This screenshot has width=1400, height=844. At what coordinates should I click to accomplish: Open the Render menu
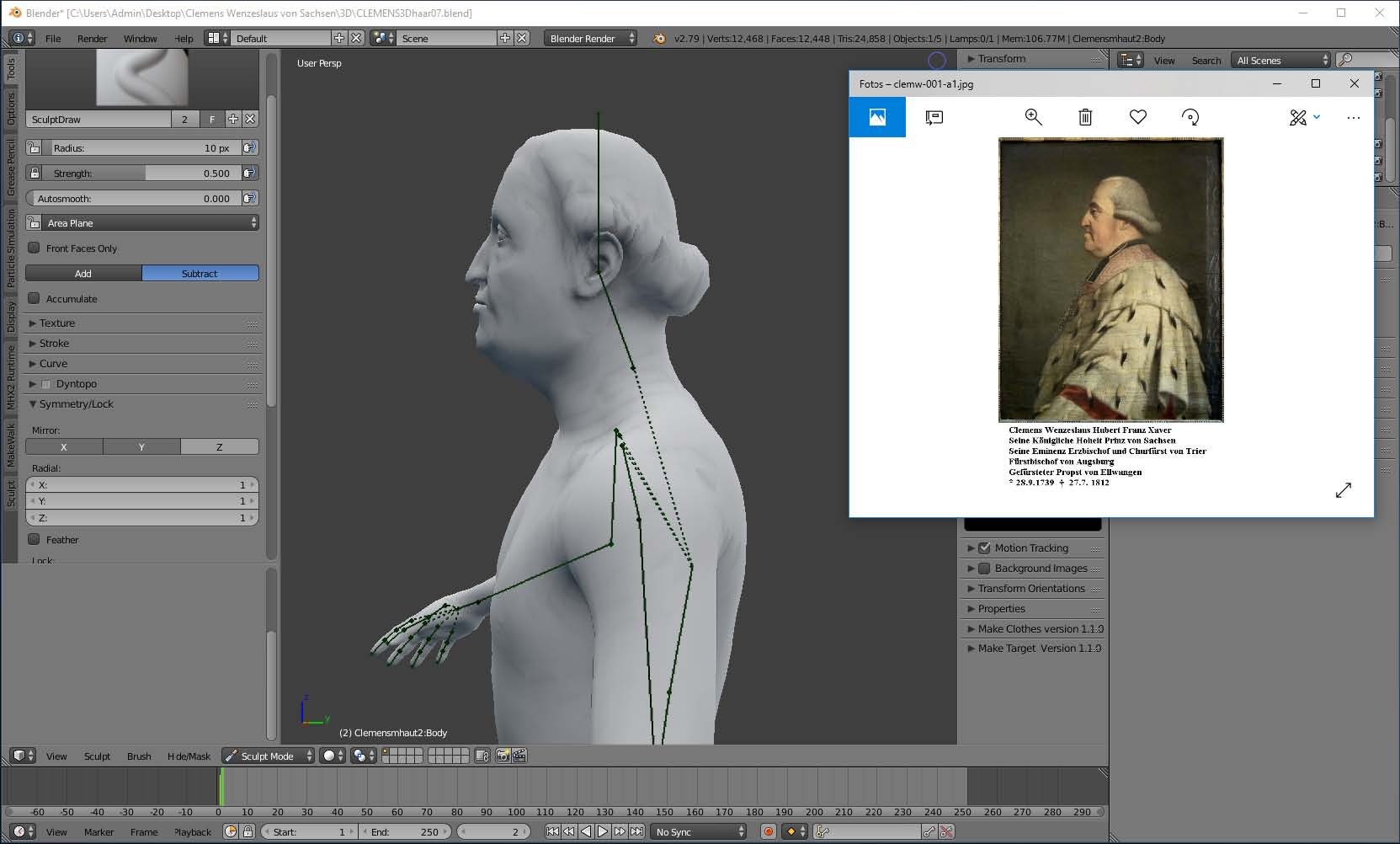pyautogui.click(x=92, y=38)
